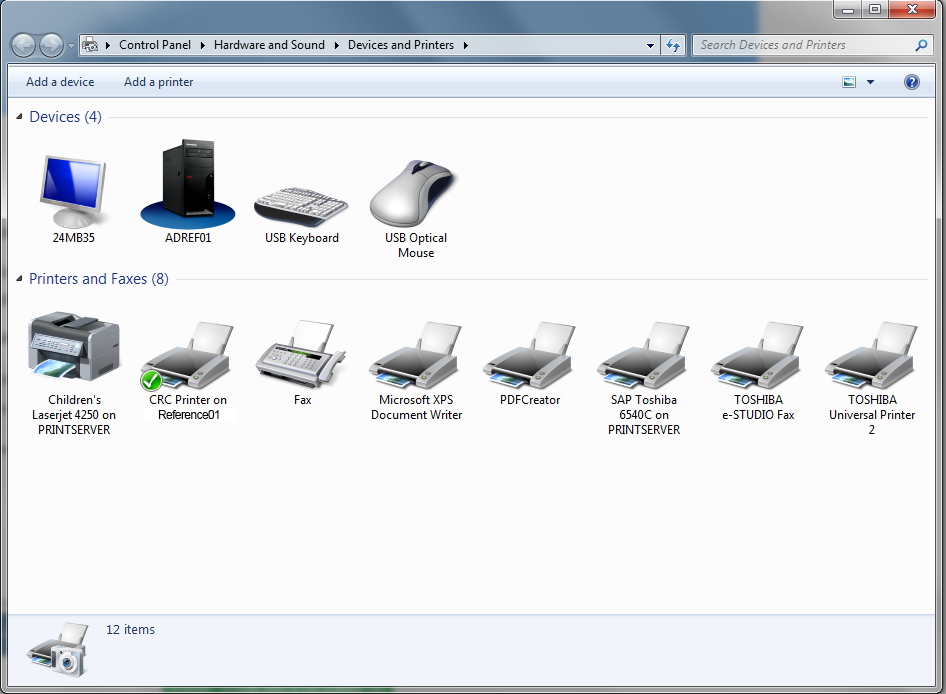This screenshot has height=694, width=946.
Task: Collapse the Devices section
Action: 18,116
